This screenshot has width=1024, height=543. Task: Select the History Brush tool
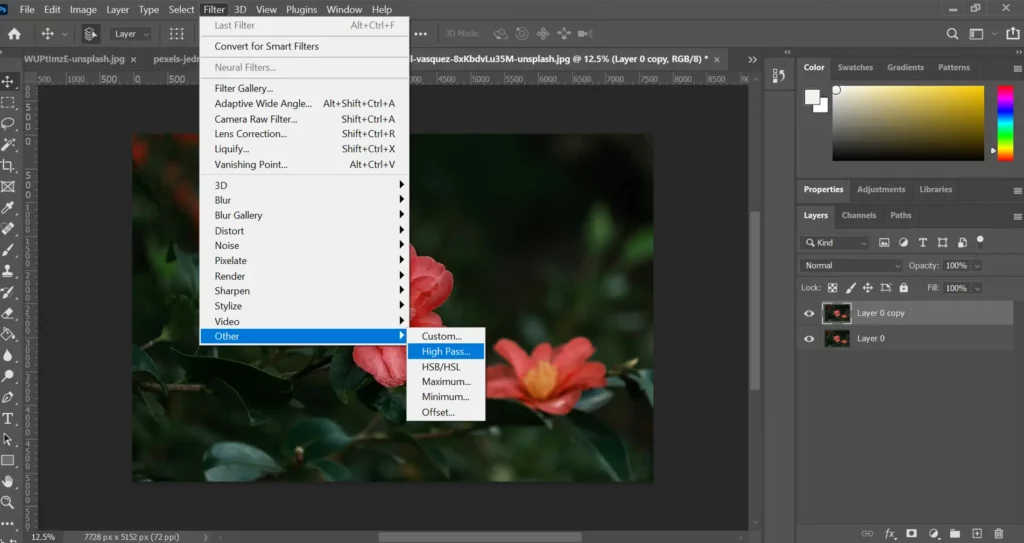(x=8, y=292)
